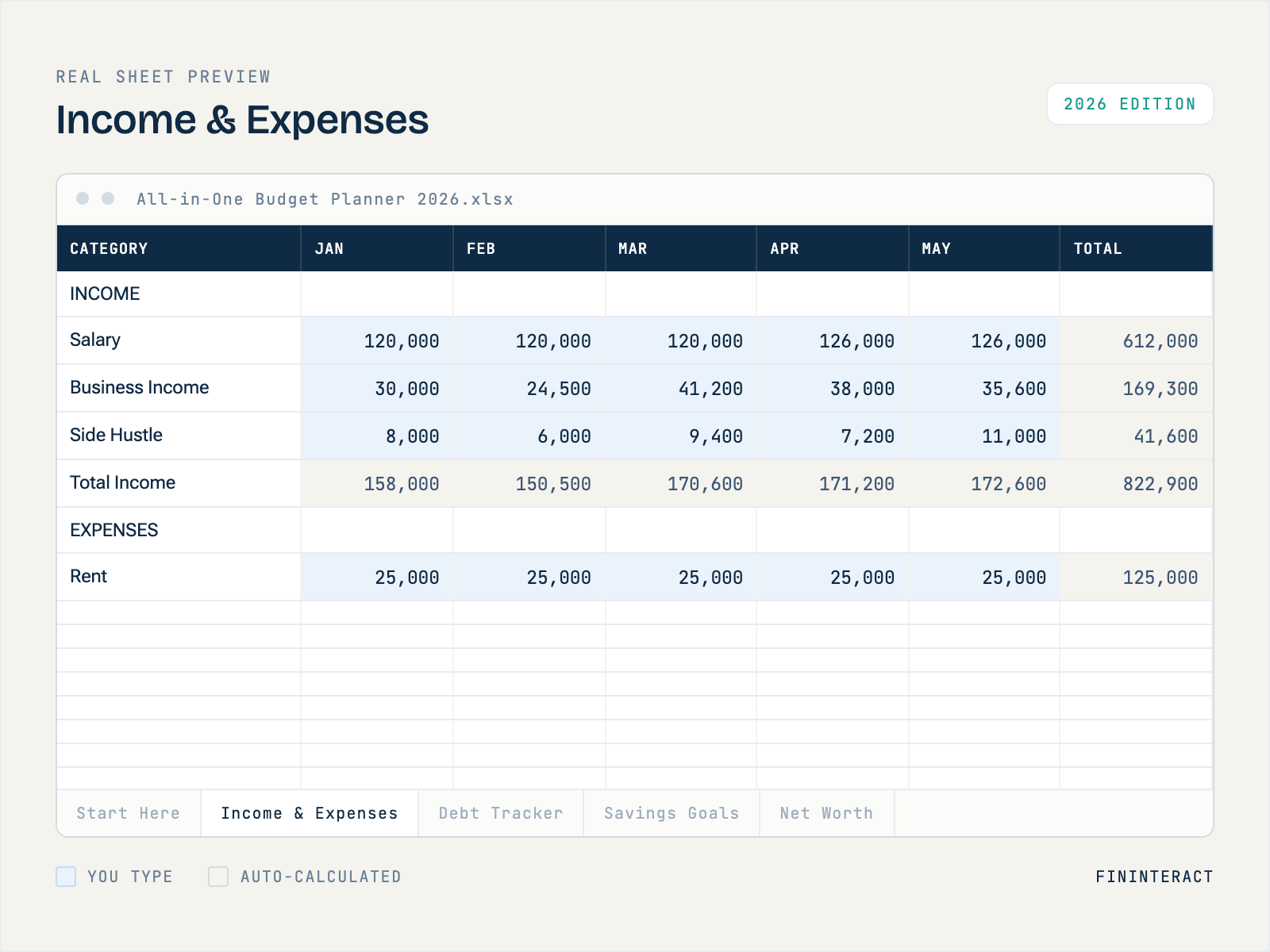Image resolution: width=1270 pixels, height=952 pixels.
Task: Select Total Income February cell 150,500
Action: click(x=529, y=483)
